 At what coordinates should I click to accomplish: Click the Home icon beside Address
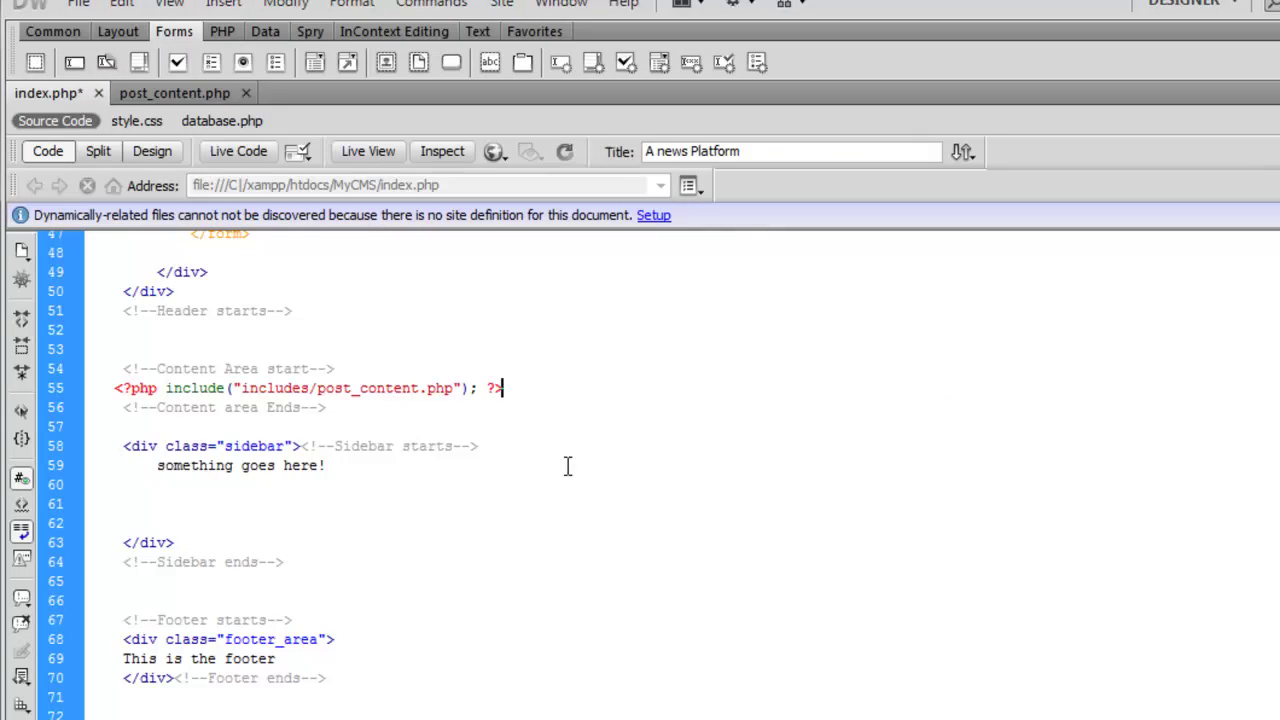point(113,186)
